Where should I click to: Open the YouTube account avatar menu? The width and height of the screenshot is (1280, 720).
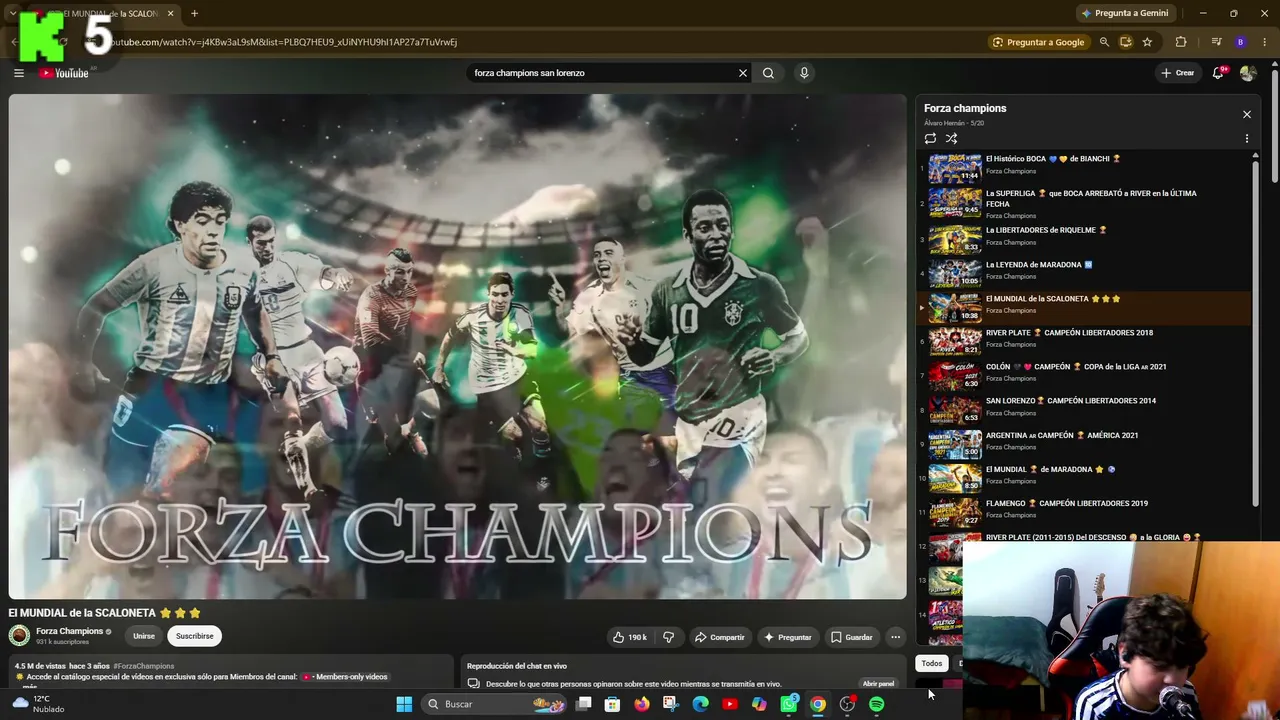1248,73
